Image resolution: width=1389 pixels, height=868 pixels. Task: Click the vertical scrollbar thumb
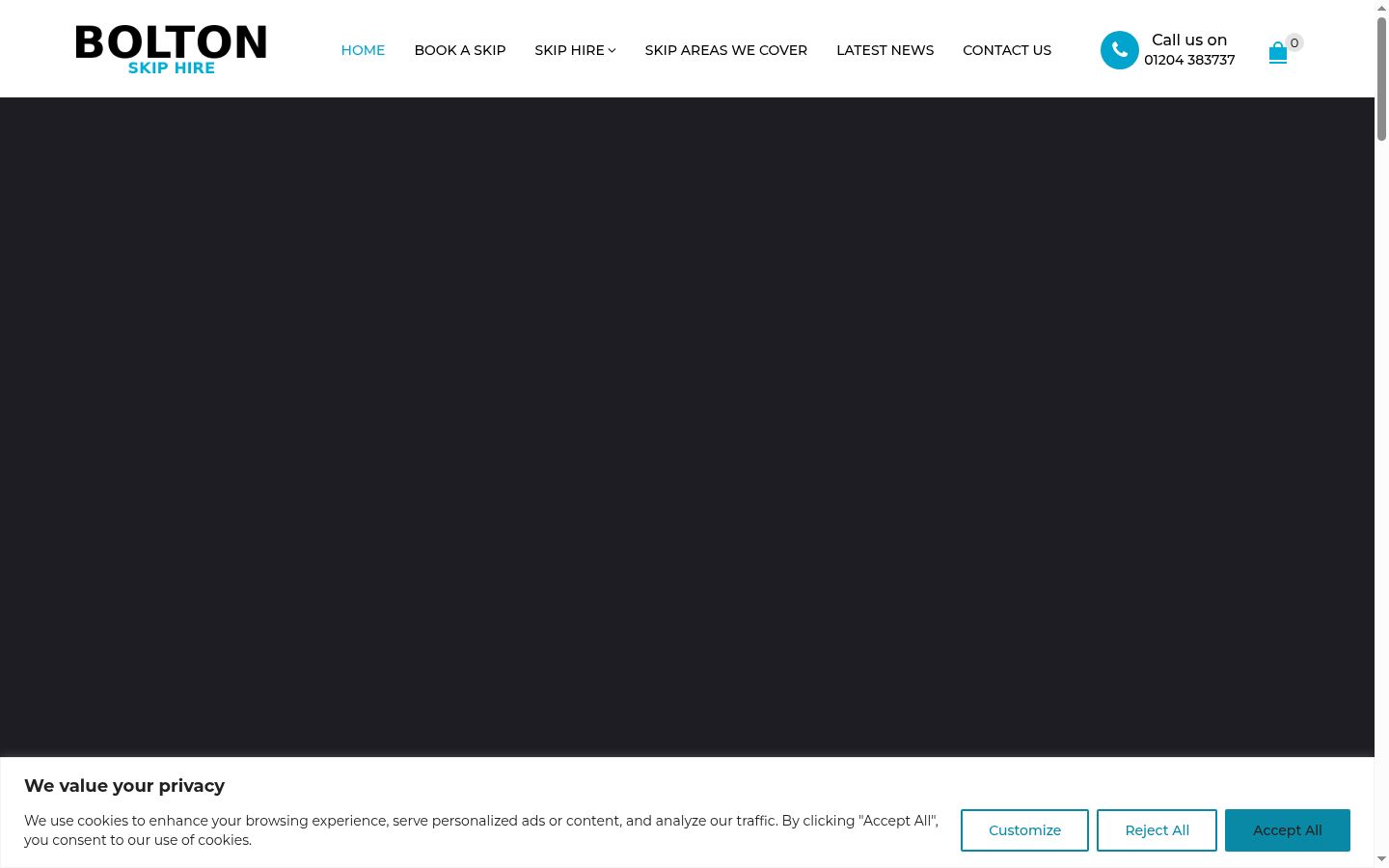pyautogui.click(x=1381, y=79)
